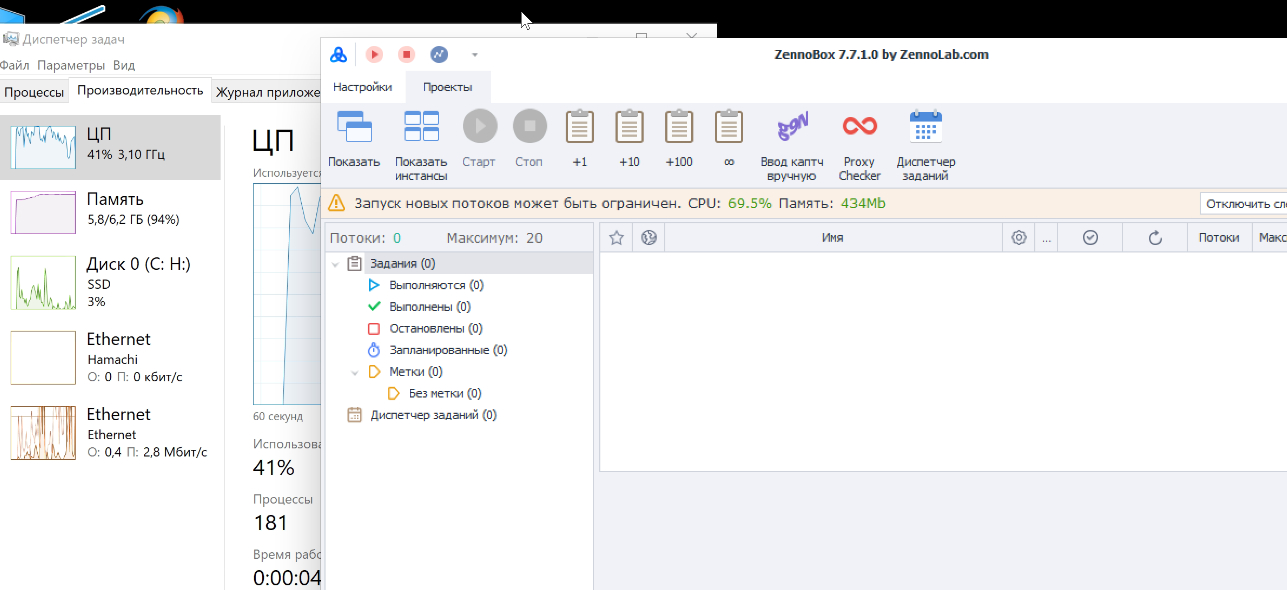Open Файл menu in Task Manager

click(x=14, y=65)
